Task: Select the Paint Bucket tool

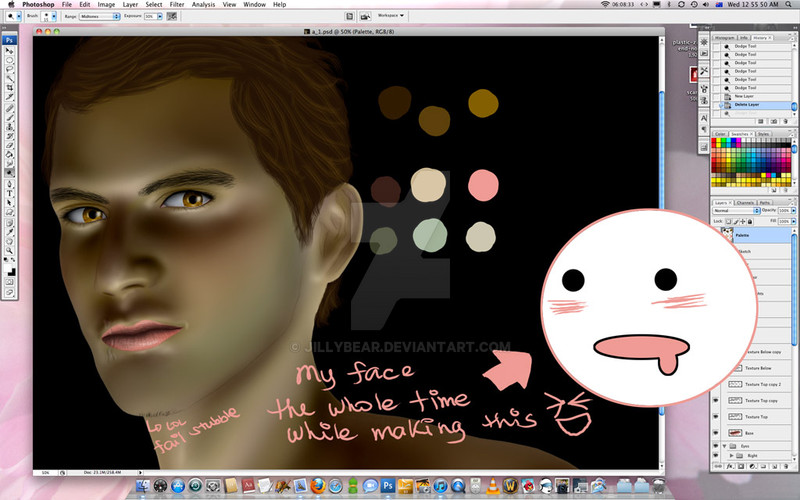Action: pos(9,155)
